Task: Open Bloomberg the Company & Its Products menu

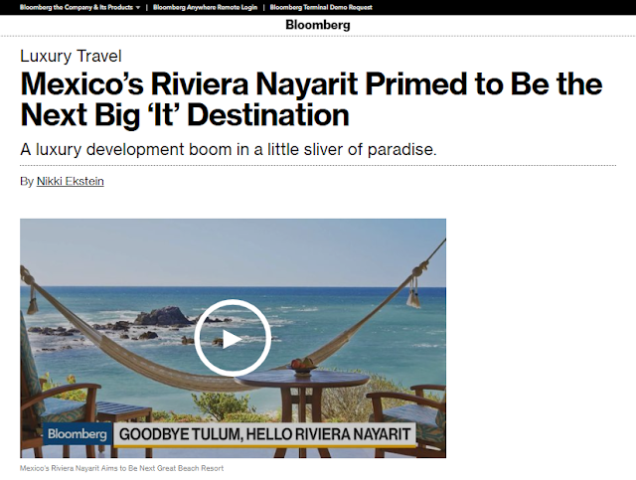Action: coord(76,7)
